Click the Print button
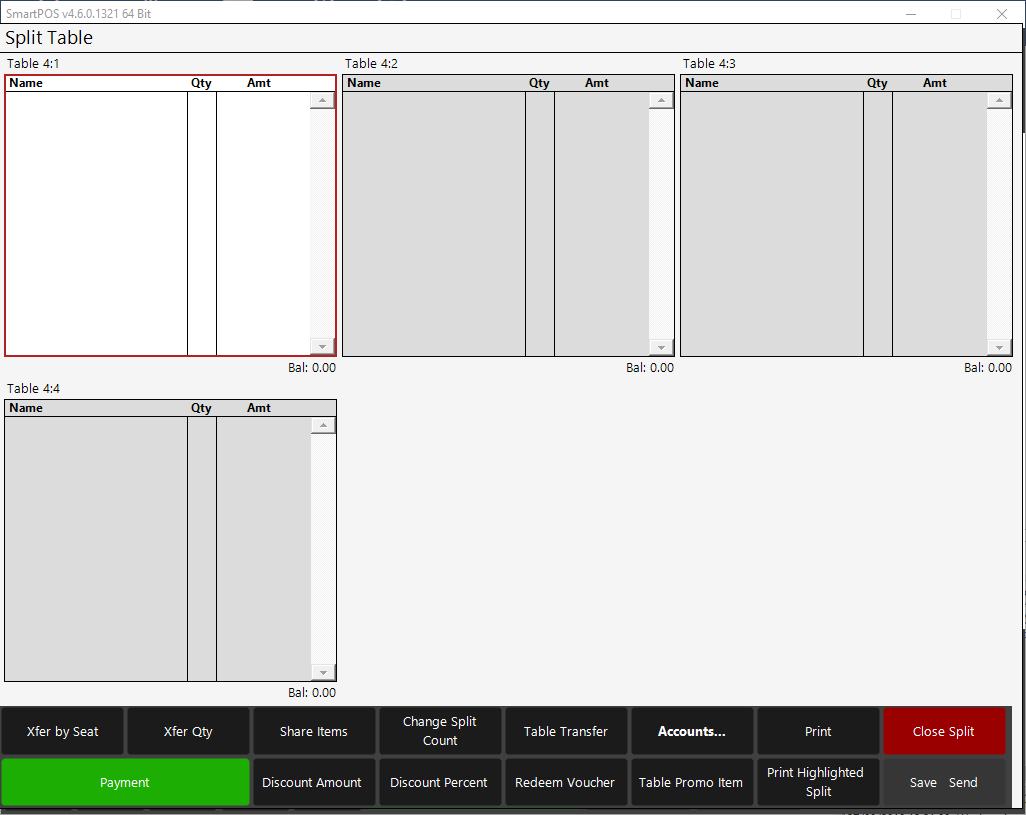The height and width of the screenshot is (815, 1026). click(x=818, y=731)
